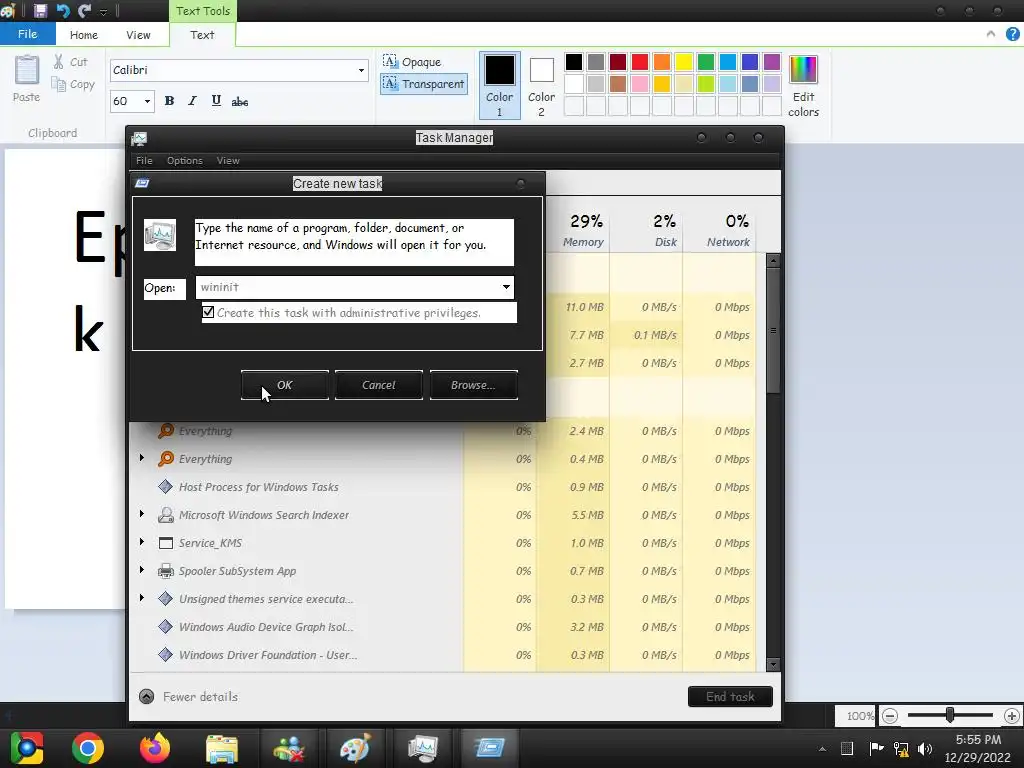This screenshot has width=1024, height=768.
Task: Click the Undo arrow in quick access bar
Action: (x=63, y=10)
